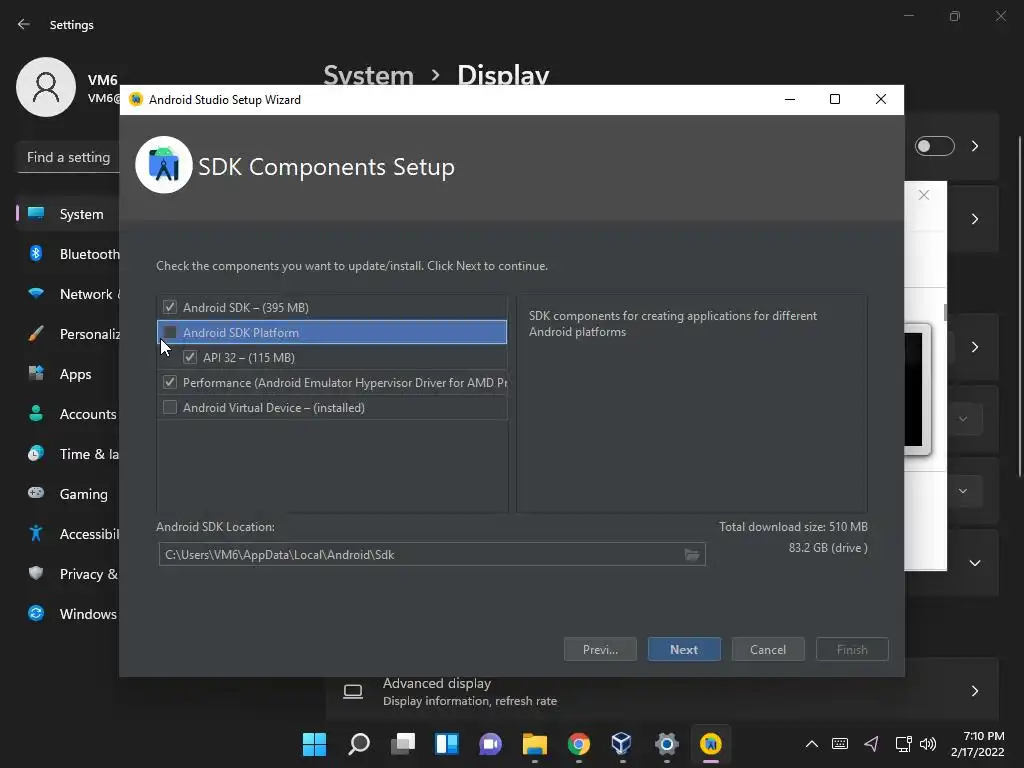Open VirtualBox from taskbar
This screenshot has height=768, width=1024.
click(622, 744)
